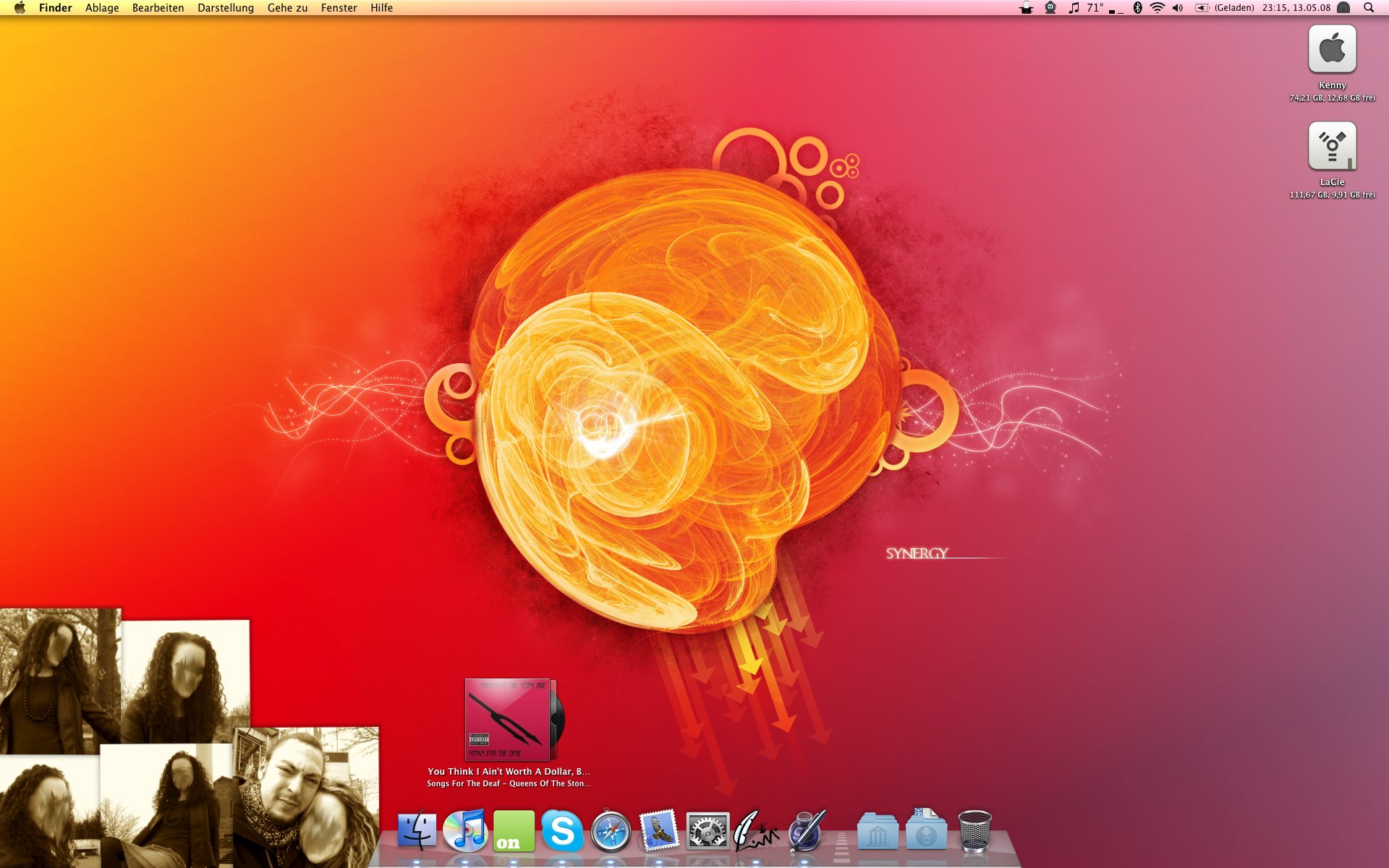Launch Safari compass icon
This screenshot has height=868, width=1389.
[x=611, y=830]
